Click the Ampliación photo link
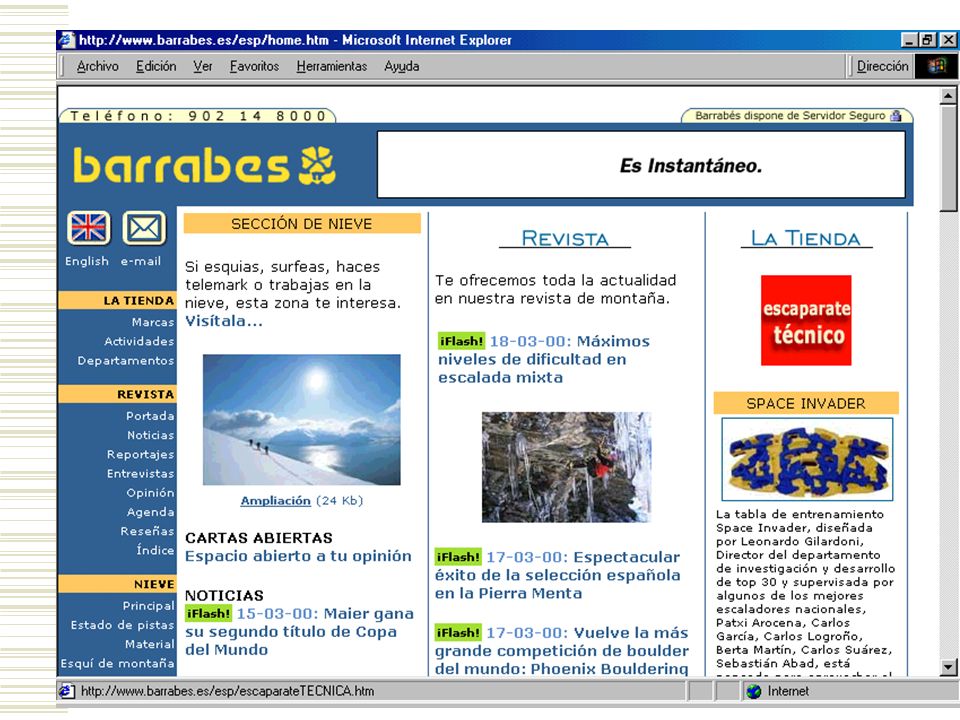960x720 pixels. [276, 501]
